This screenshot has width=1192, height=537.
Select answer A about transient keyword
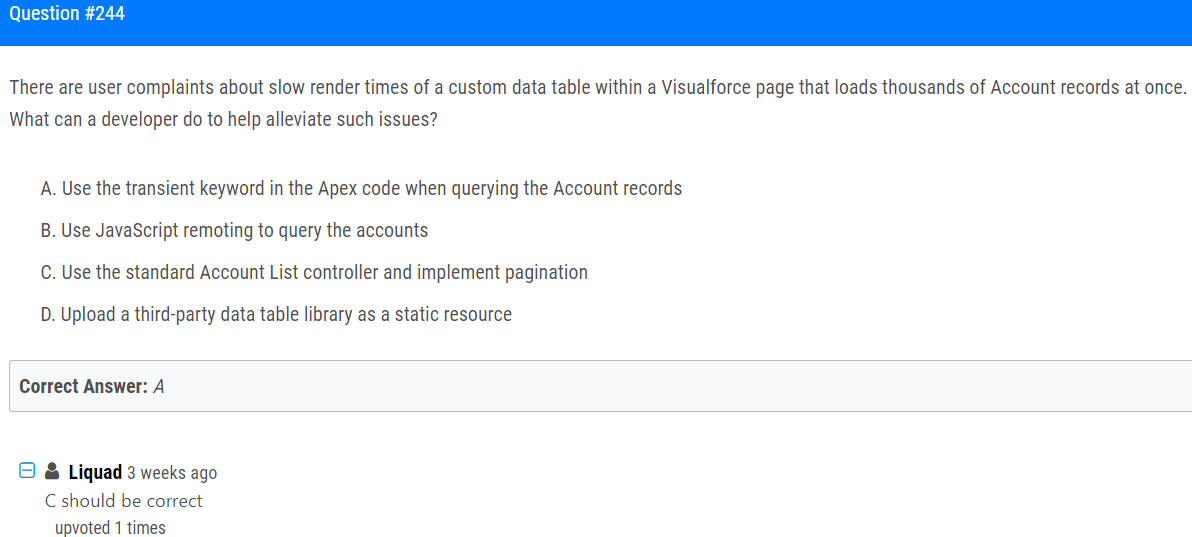(361, 189)
